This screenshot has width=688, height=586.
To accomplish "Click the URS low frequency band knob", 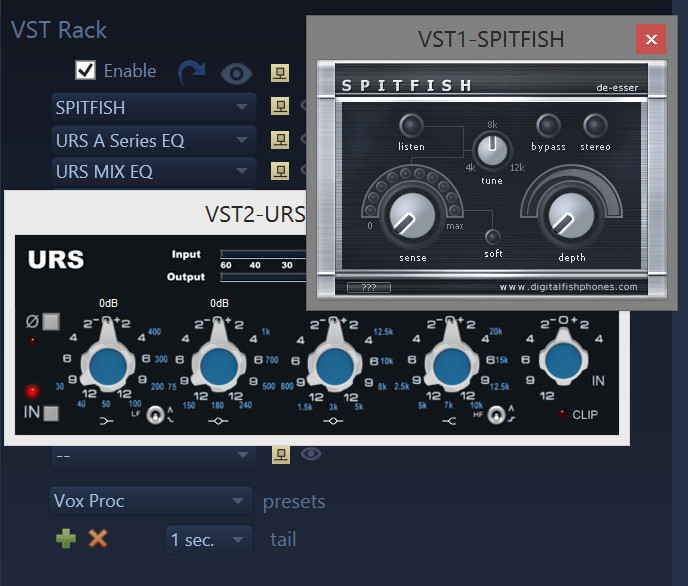I will point(108,367).
